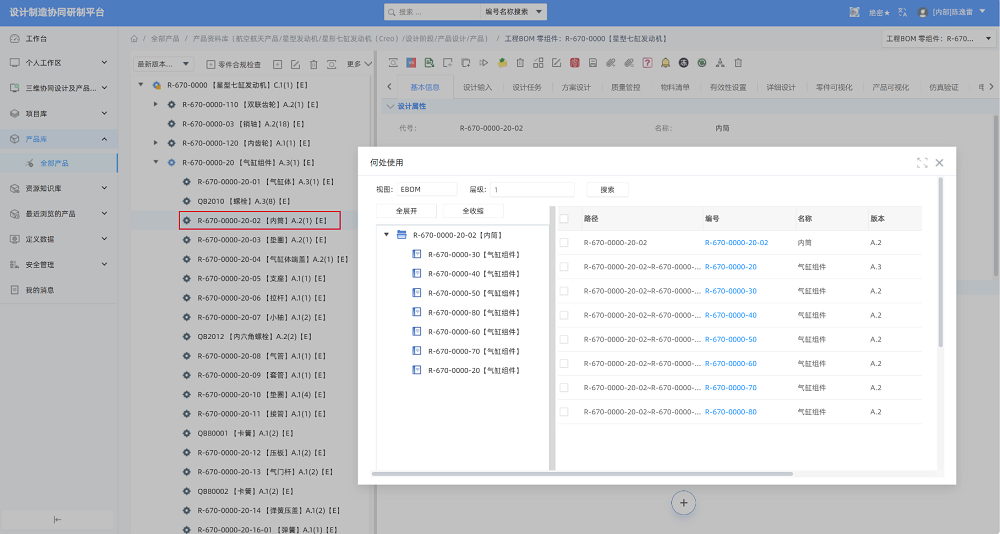Check the row for R-670-0000-20-02 内筒
This screenshot has width=1000, height=534.
coord(564,242)
